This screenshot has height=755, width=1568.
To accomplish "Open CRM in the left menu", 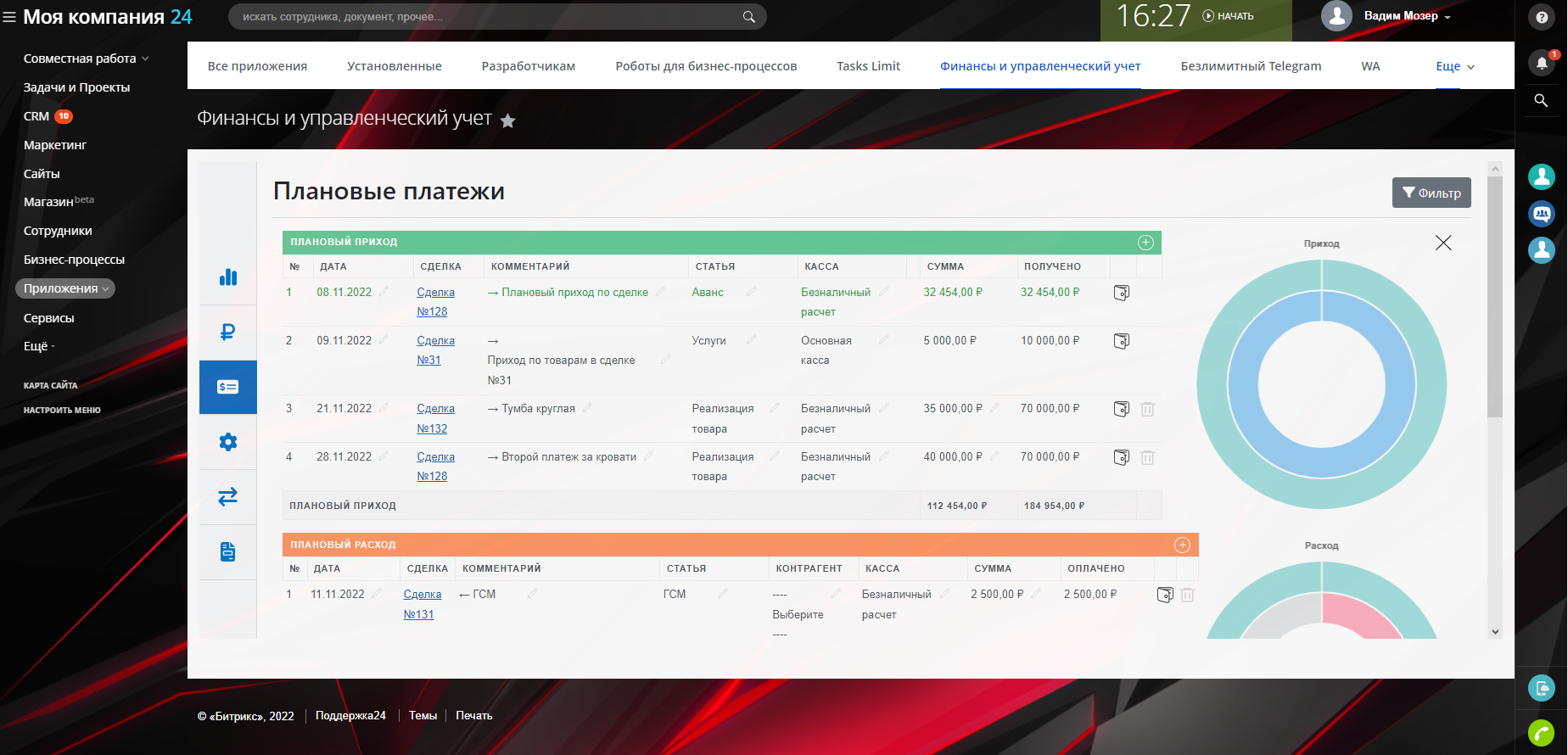I will pos(36,116).
